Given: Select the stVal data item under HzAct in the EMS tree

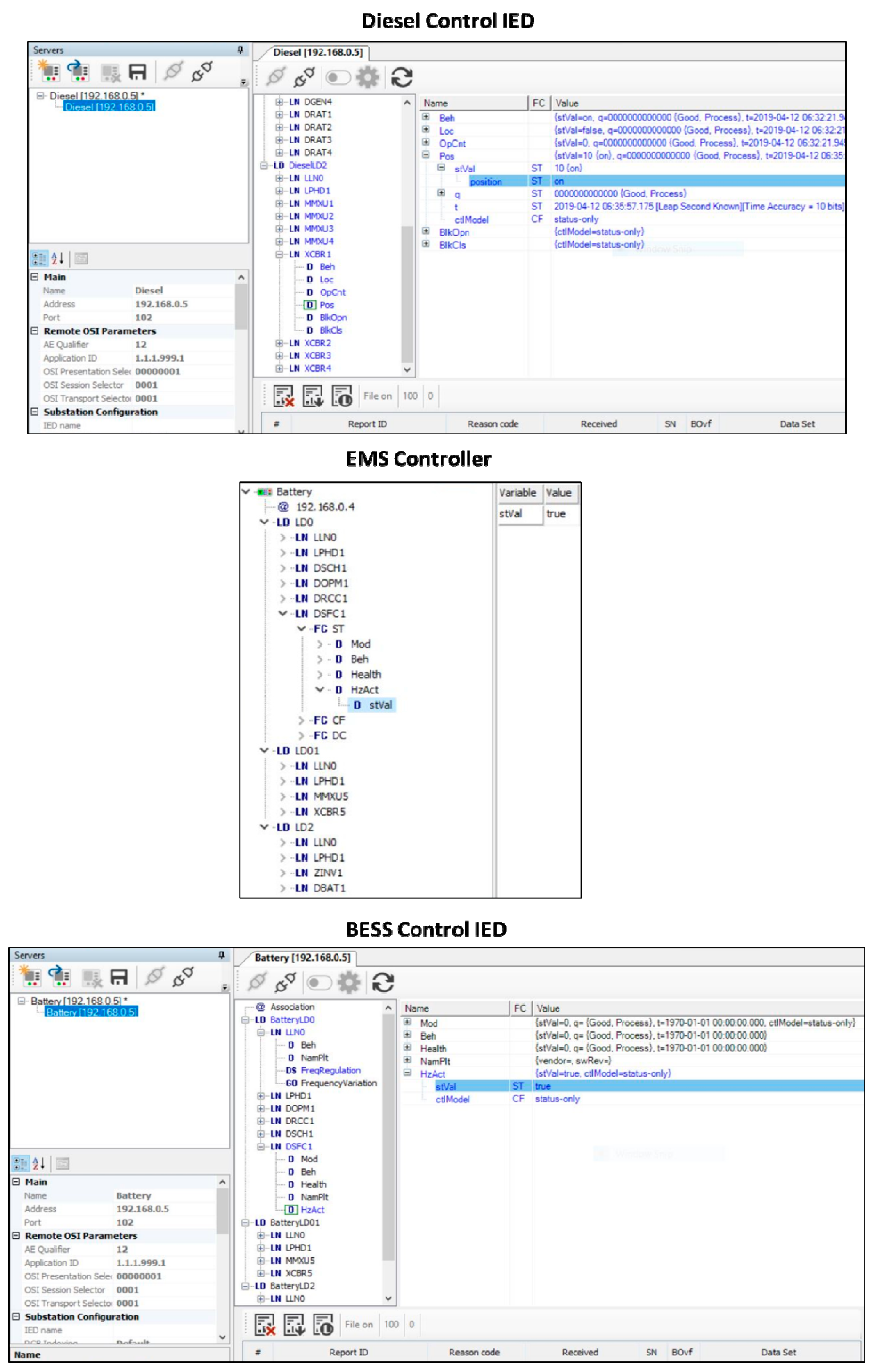Looking at the screenshot, I should (x=380, y=705).
